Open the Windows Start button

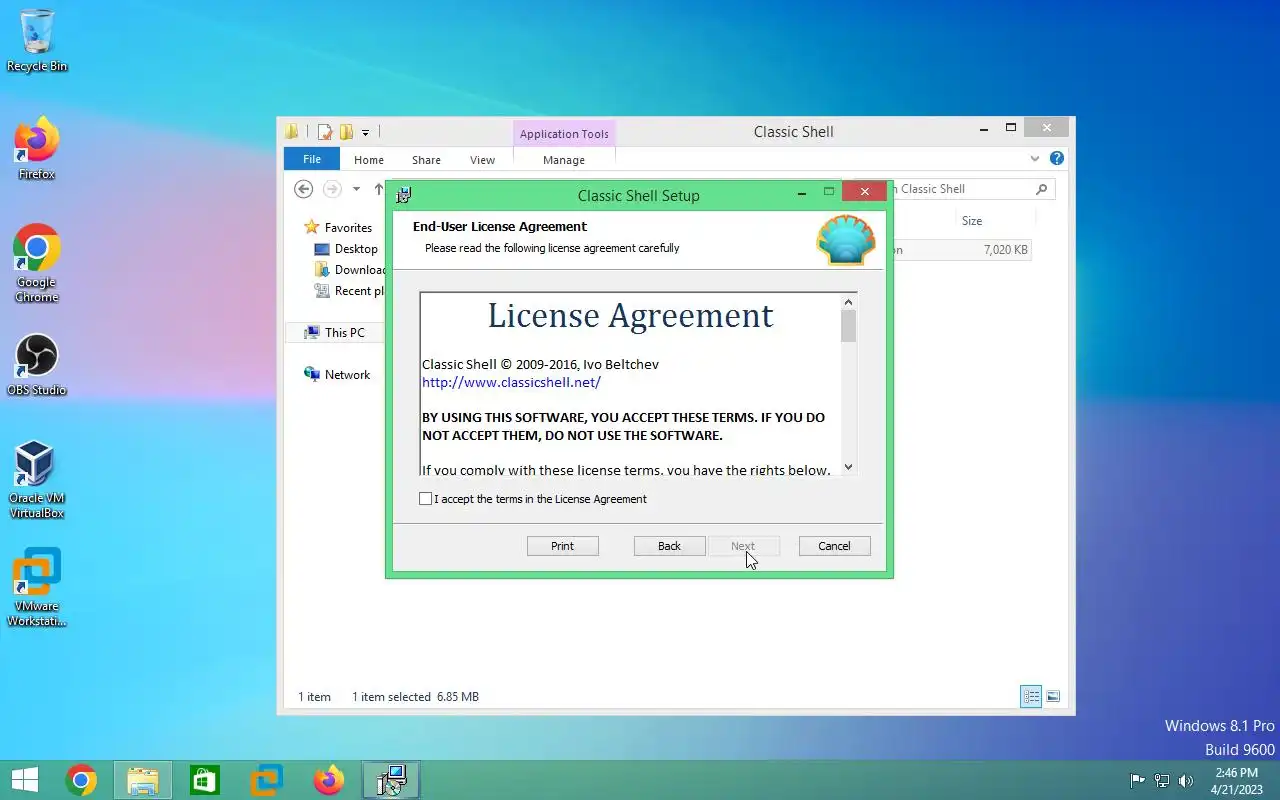(x=24, y=780)
